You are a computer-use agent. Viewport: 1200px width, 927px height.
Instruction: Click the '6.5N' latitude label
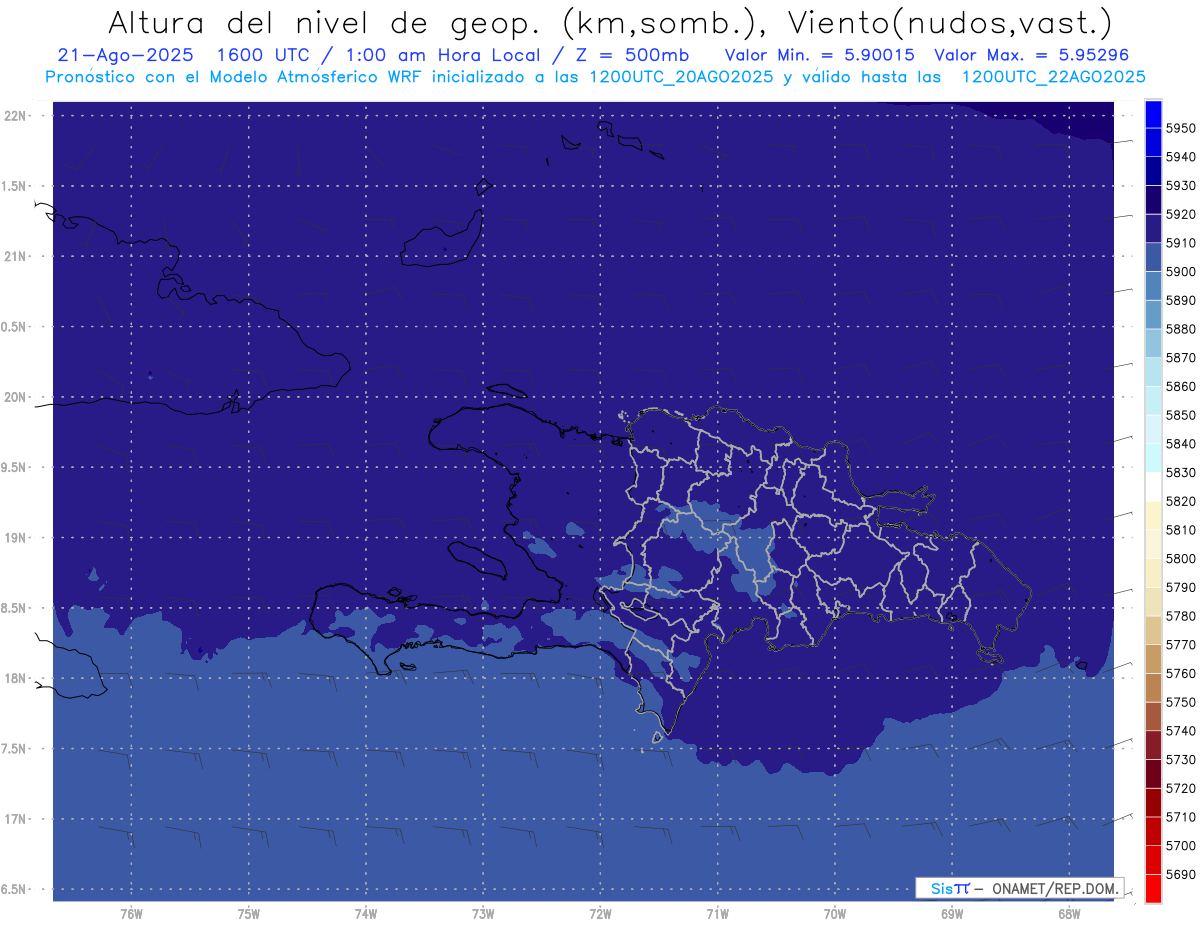[x=15, y=889]
